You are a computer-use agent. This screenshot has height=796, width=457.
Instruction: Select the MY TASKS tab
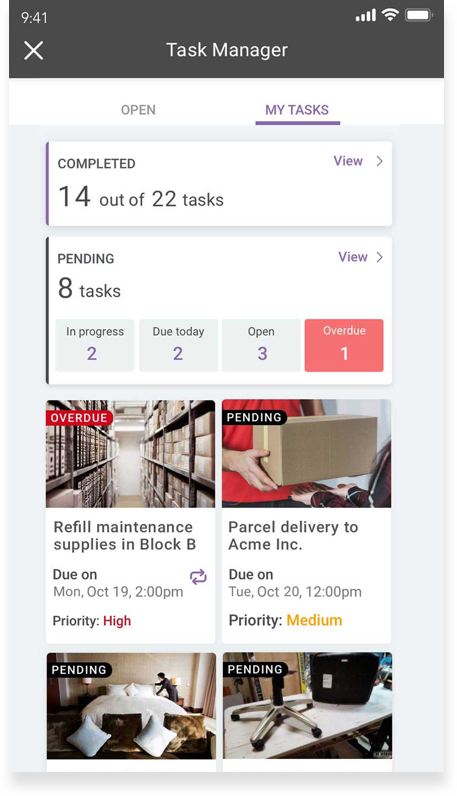tap(297, 110)
